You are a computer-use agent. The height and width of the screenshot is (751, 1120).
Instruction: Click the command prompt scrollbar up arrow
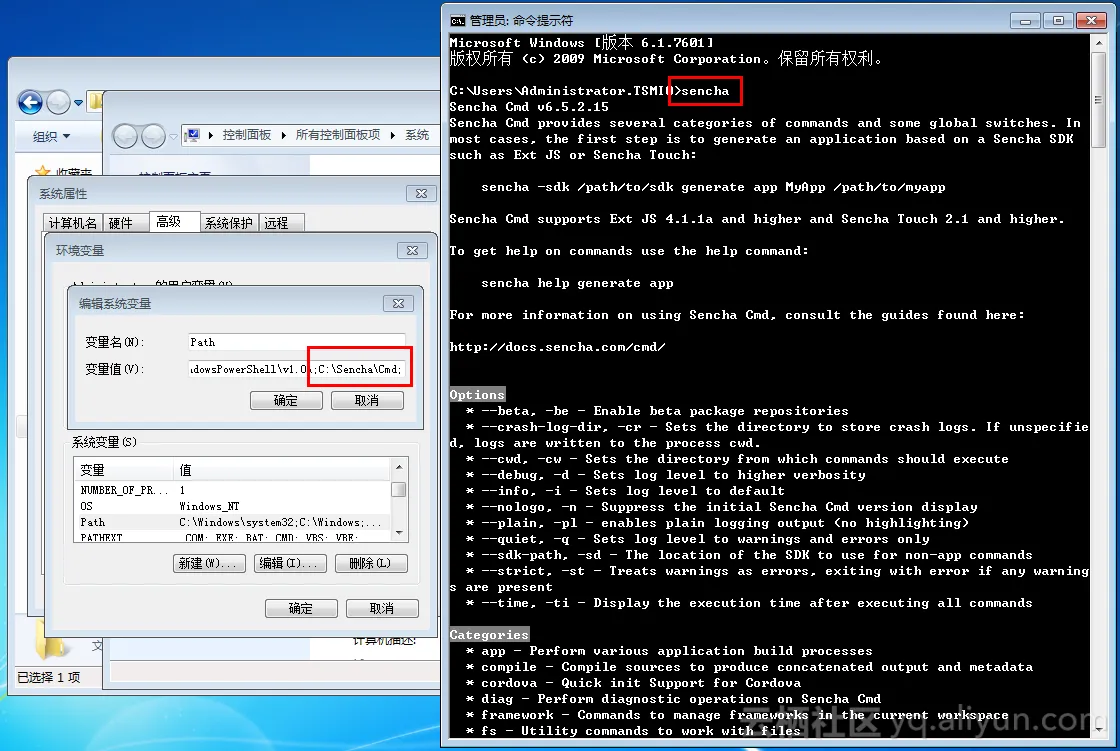(x=1099, y=44)
